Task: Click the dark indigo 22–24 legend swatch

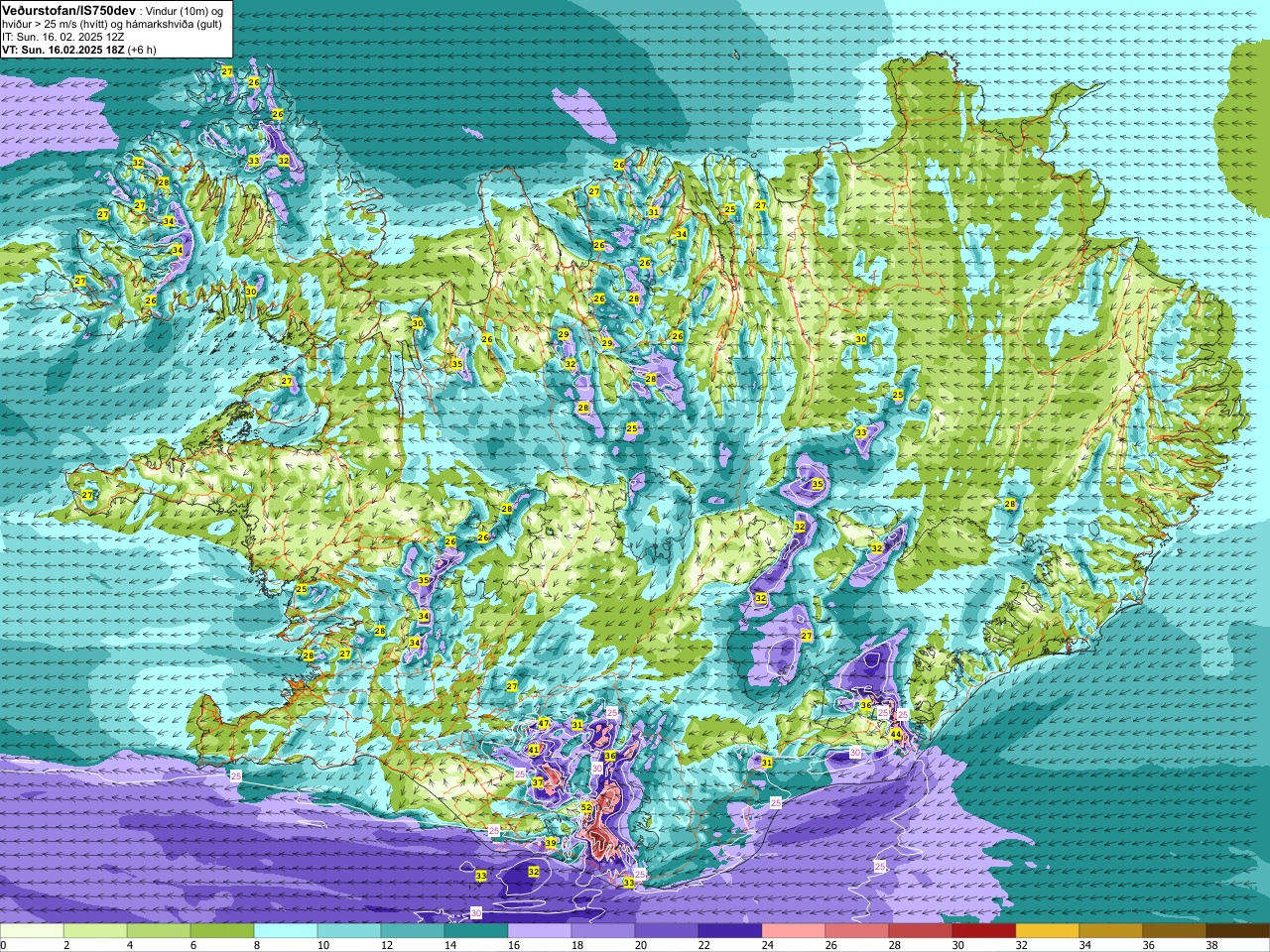Action: (730, 931)
